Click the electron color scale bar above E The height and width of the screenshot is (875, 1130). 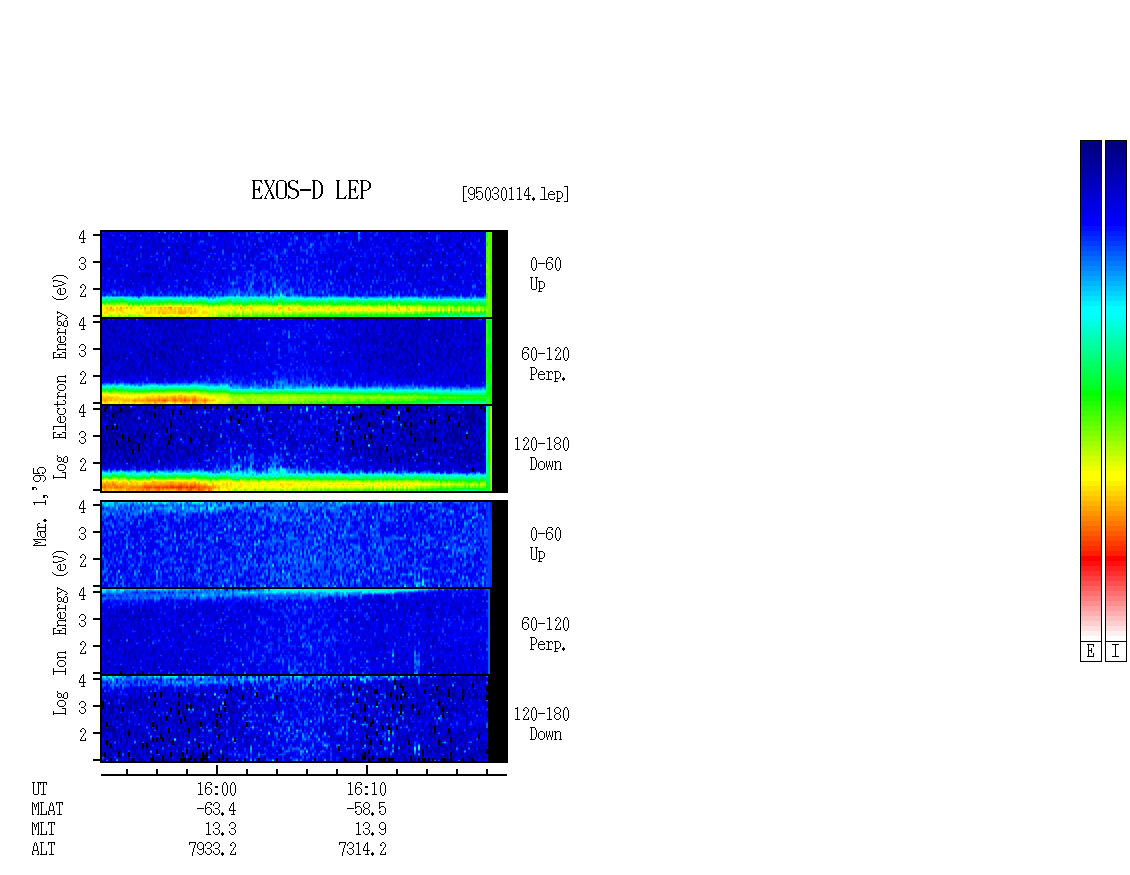pos(1090,390)
